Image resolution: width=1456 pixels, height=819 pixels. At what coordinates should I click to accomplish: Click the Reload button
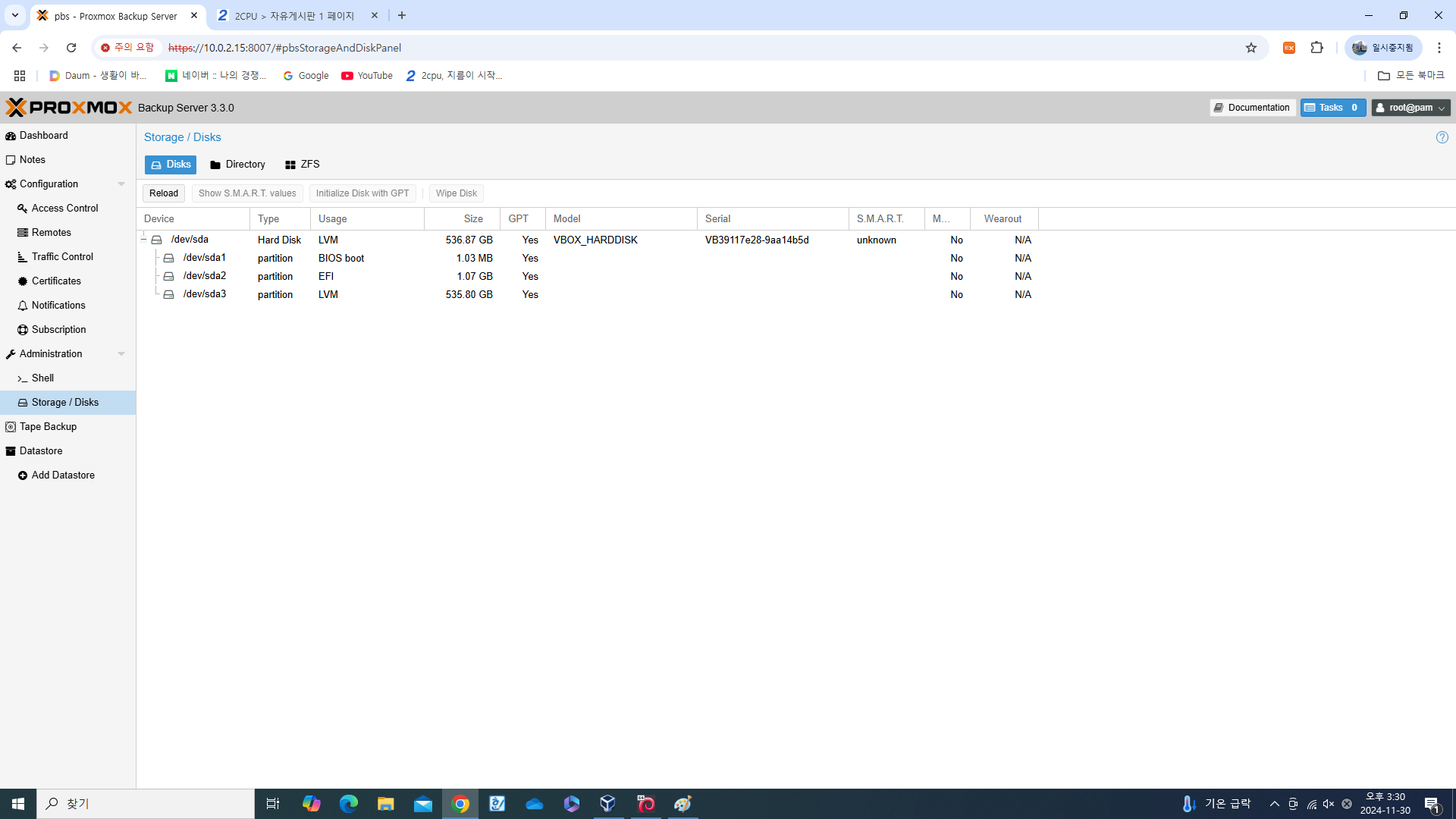coord(164,193)
